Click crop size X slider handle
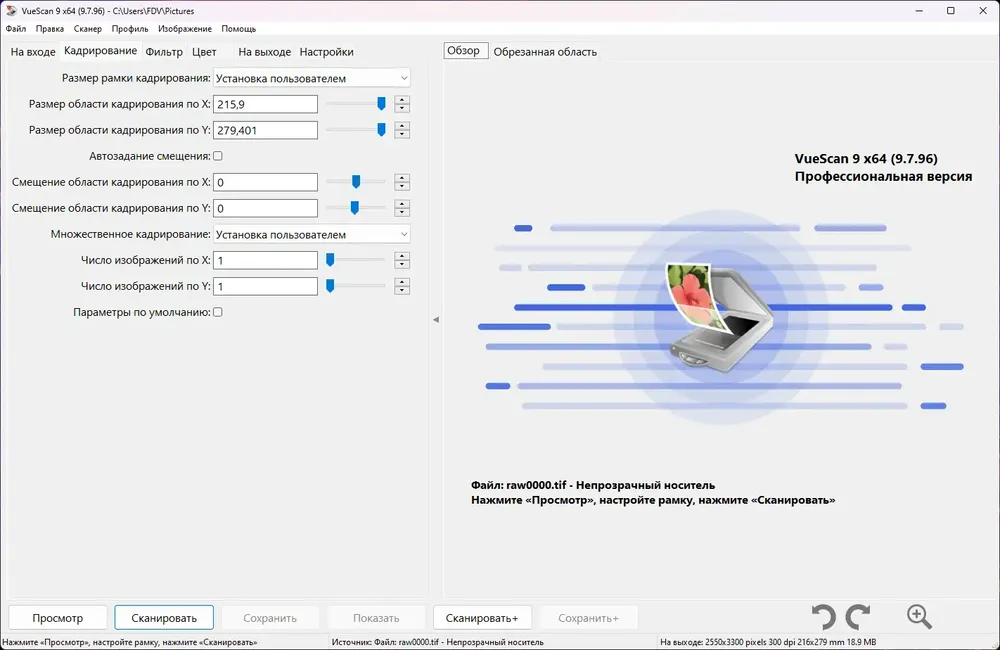Image resolution: width=1000 pixels, height=650 pixels. pos(381,103)
